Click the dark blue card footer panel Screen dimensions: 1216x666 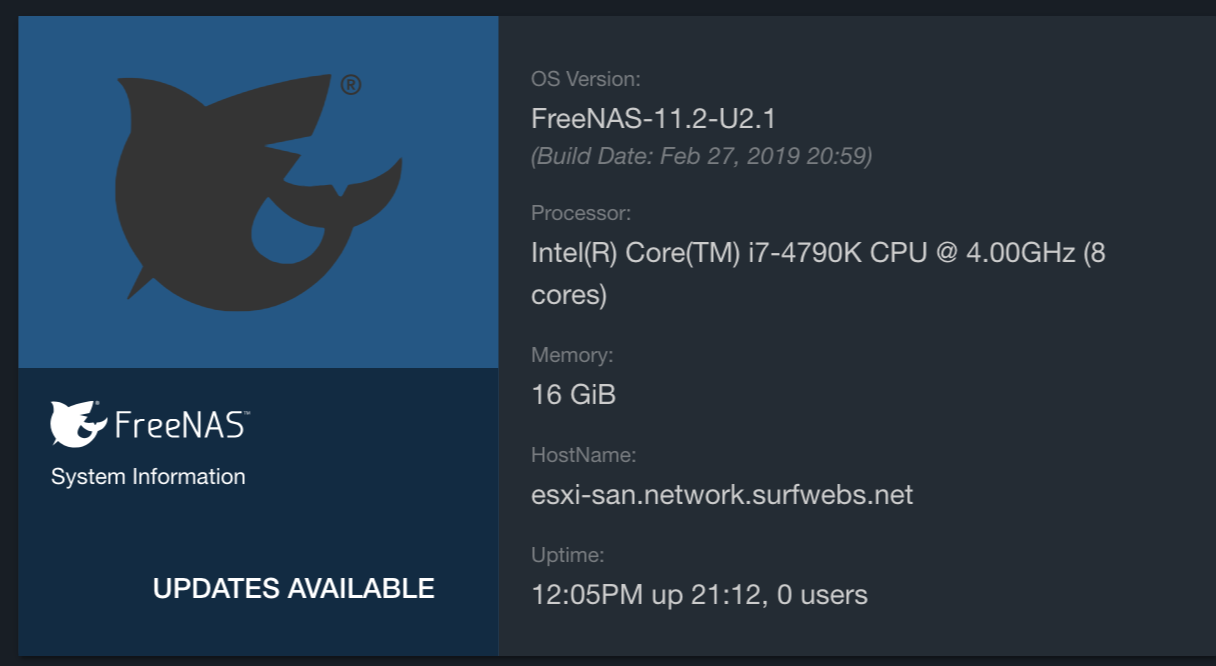click(258, 512)
